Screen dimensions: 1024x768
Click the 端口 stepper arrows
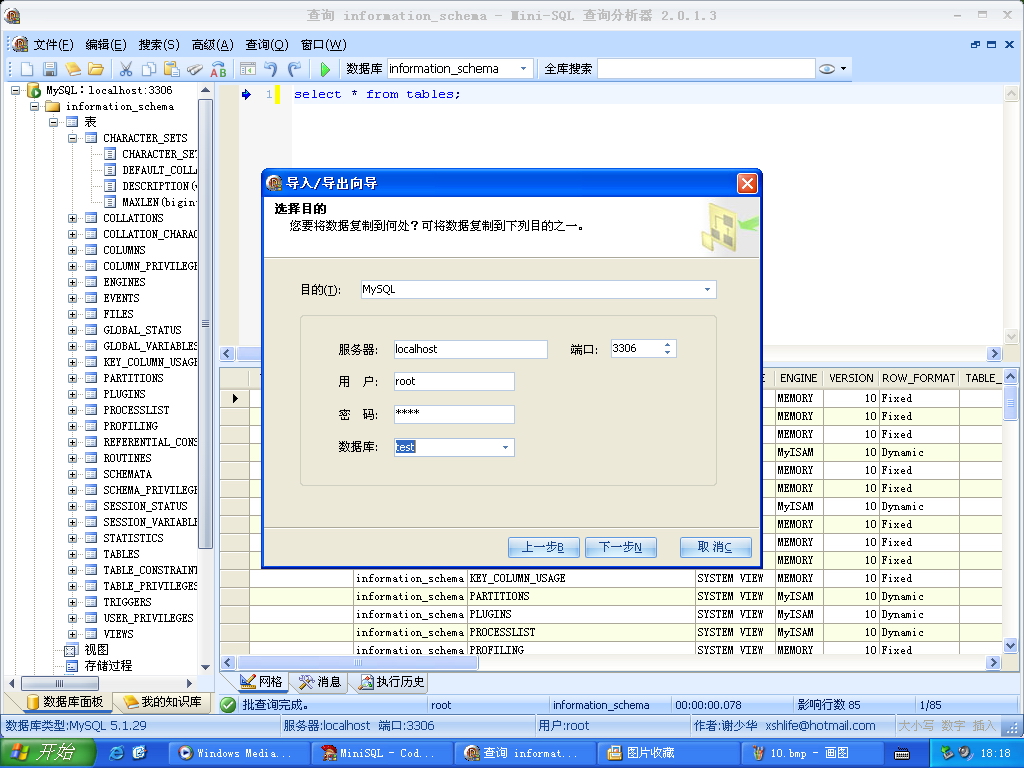tap(667, 349)
